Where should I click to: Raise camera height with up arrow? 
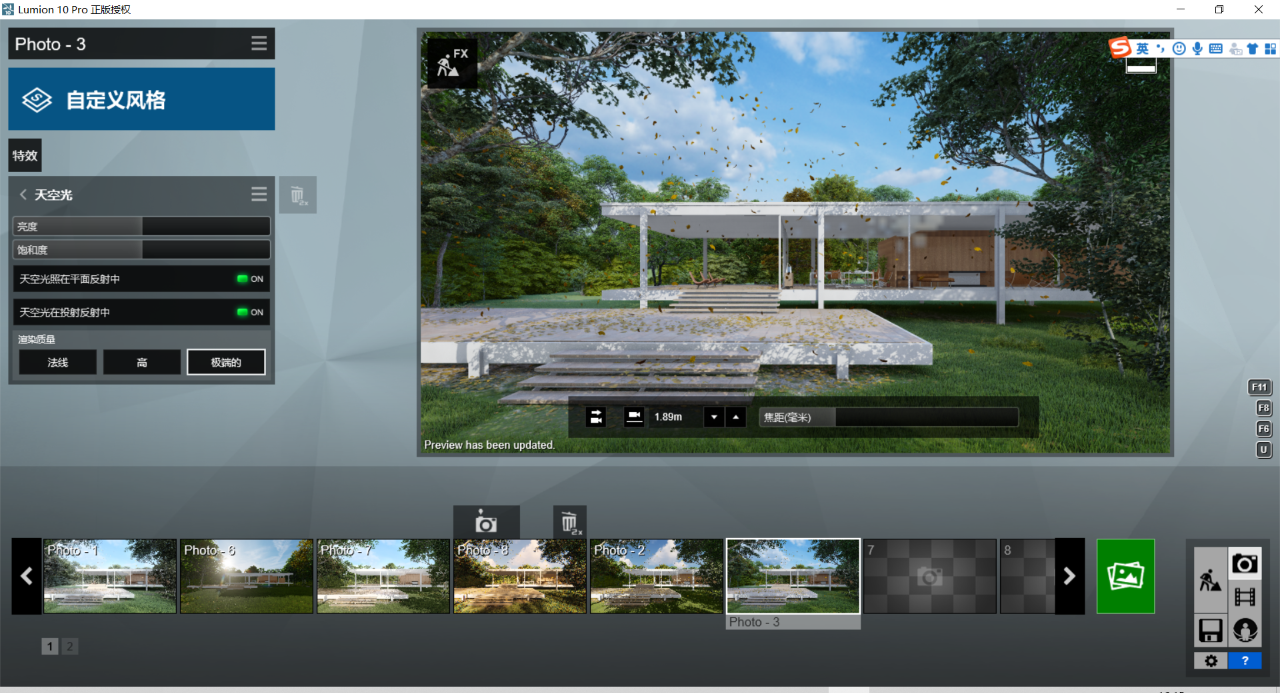pyautogui.click(x=736, y=417)
